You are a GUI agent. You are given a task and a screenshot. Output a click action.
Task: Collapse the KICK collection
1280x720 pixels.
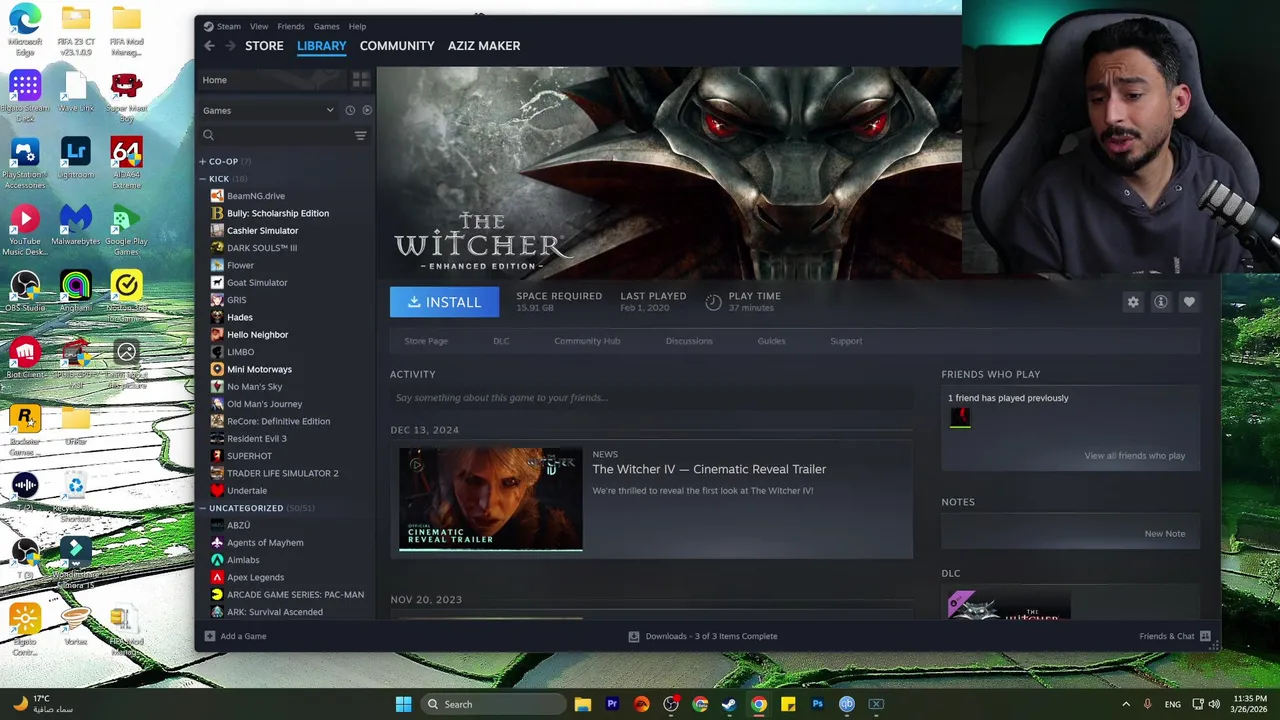[203, 178]
